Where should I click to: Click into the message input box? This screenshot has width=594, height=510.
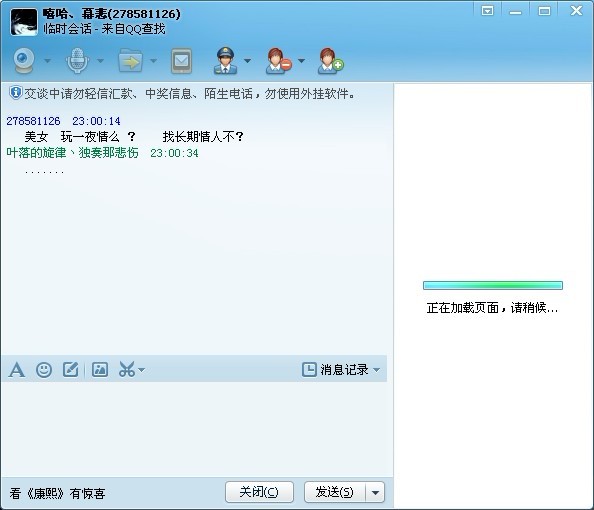coord(194,428)
